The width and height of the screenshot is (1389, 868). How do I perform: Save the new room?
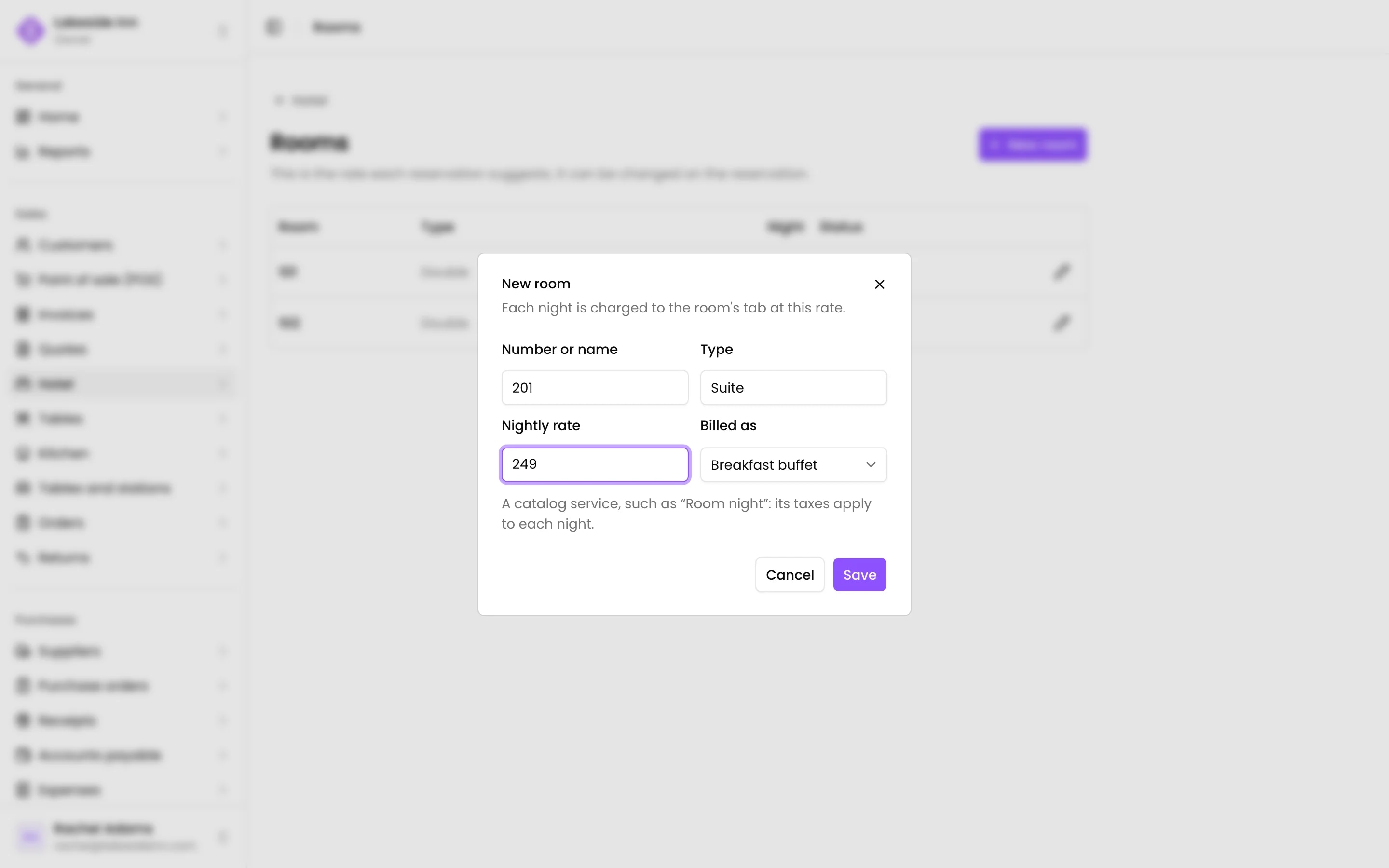pyautogui.click(x=859, y=575)
